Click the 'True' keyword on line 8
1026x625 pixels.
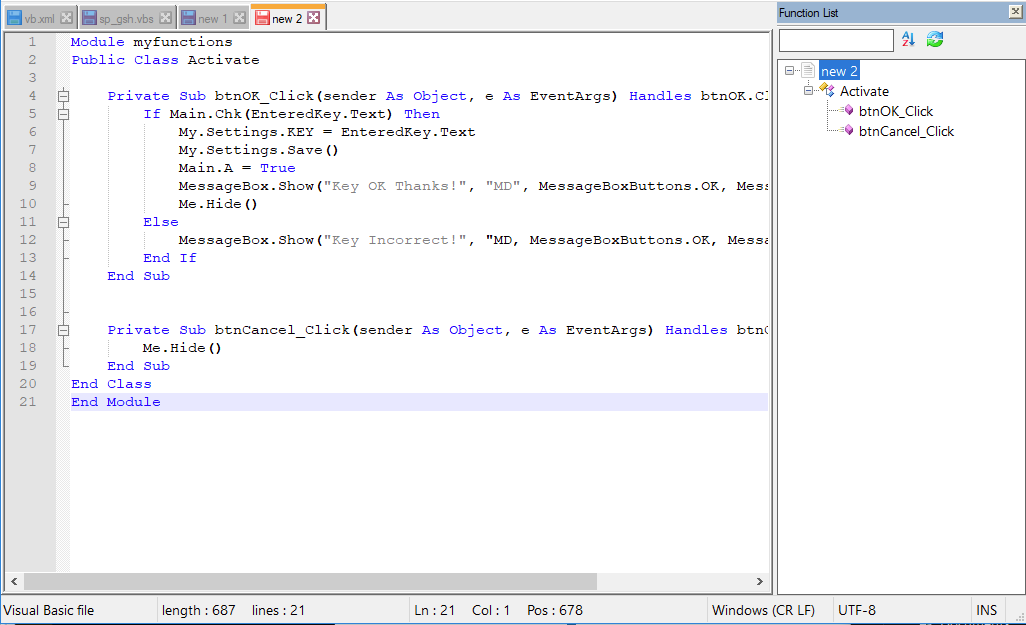pos(277,168)
